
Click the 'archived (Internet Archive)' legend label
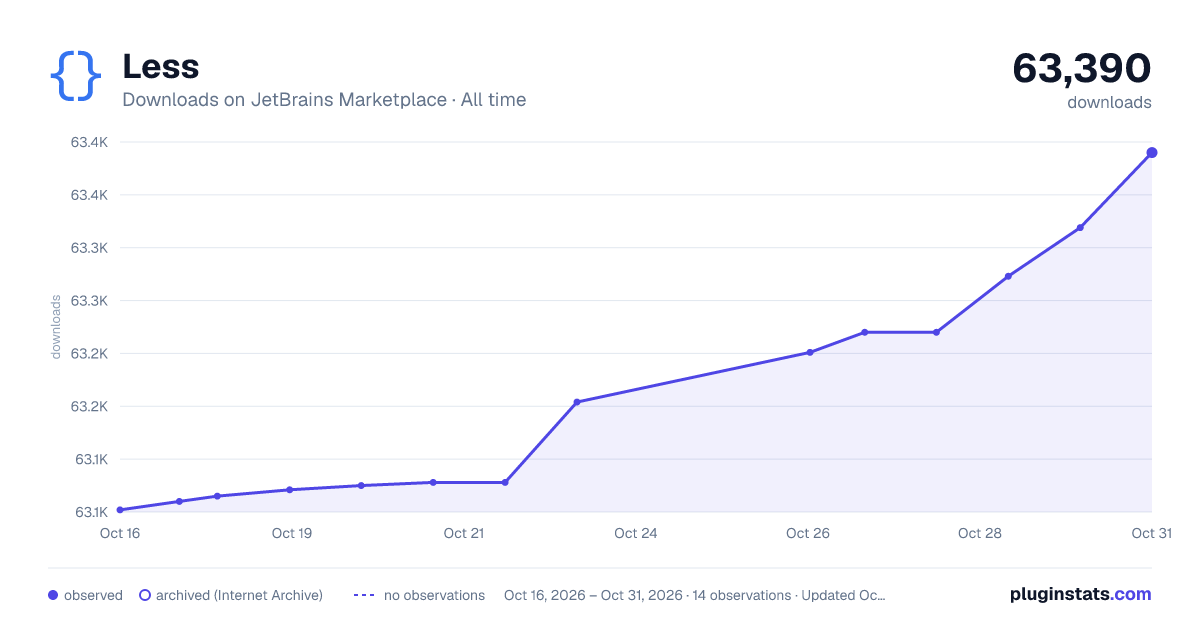[239, 595]
